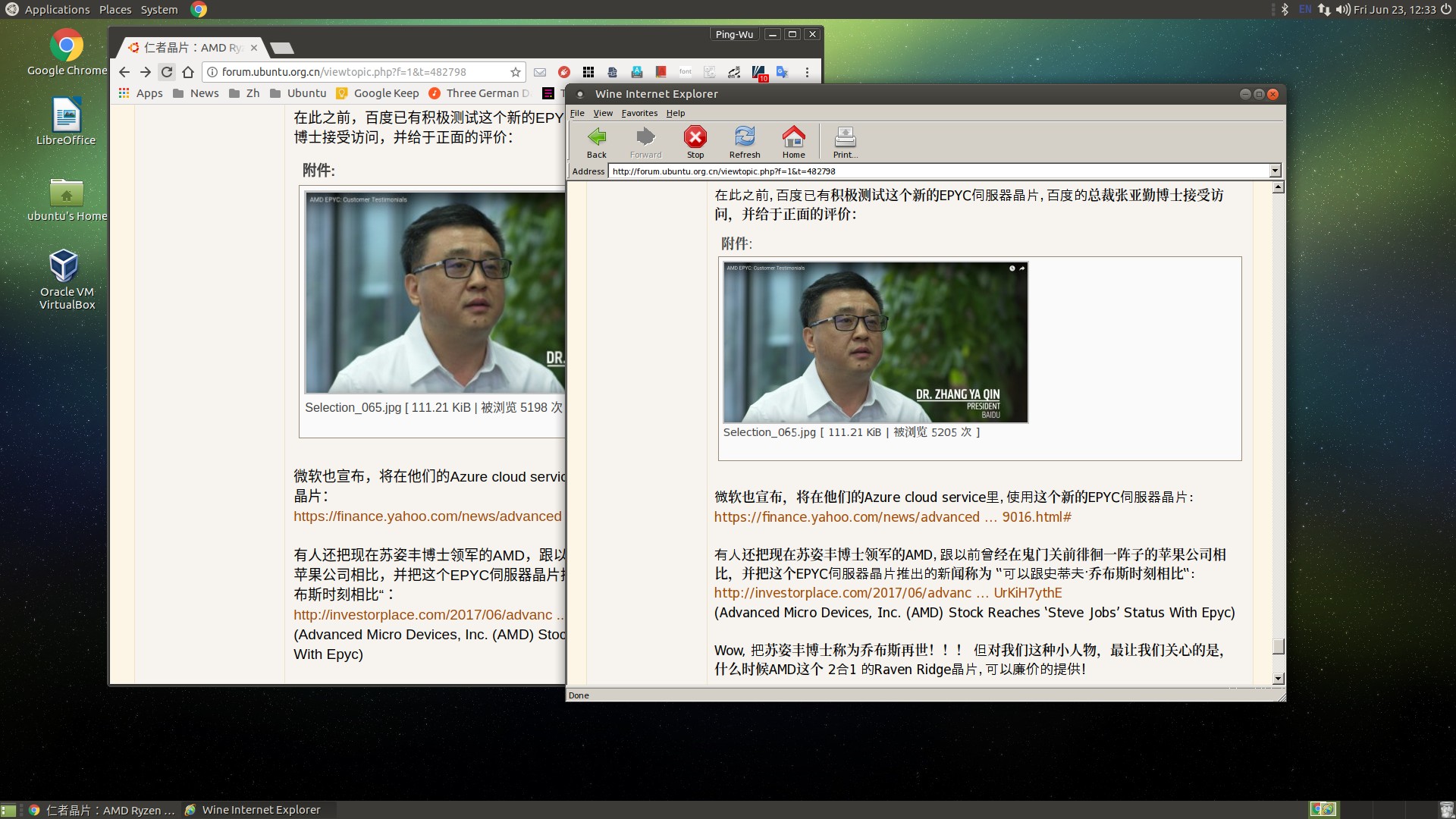
Task: Click the 'font' extension icon in Chrome
Action: tap(686, 72)
